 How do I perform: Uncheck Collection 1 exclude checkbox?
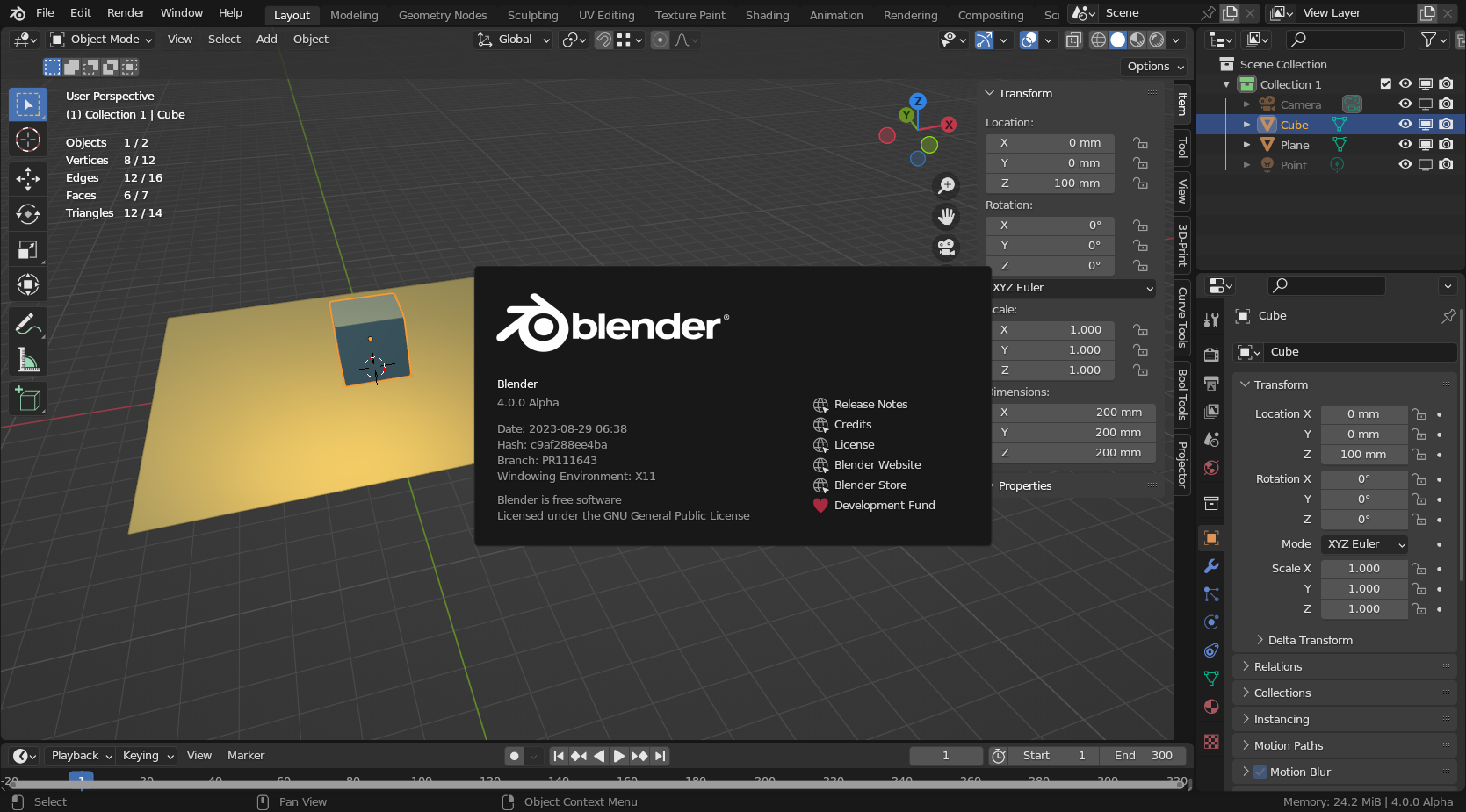coord(1385,83)
